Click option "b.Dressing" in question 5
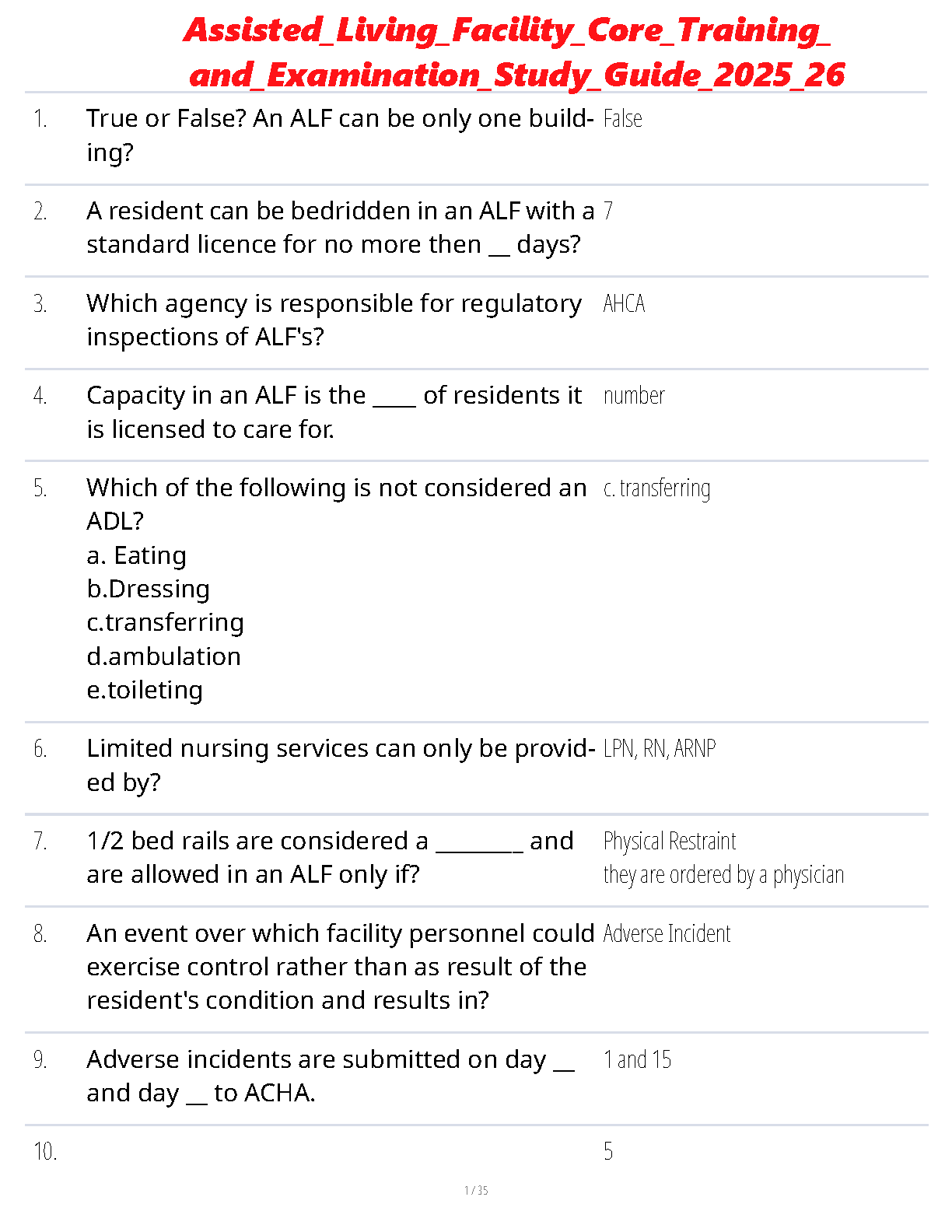The width and height of the screenshot is (952, 1232). click(149, 589)
